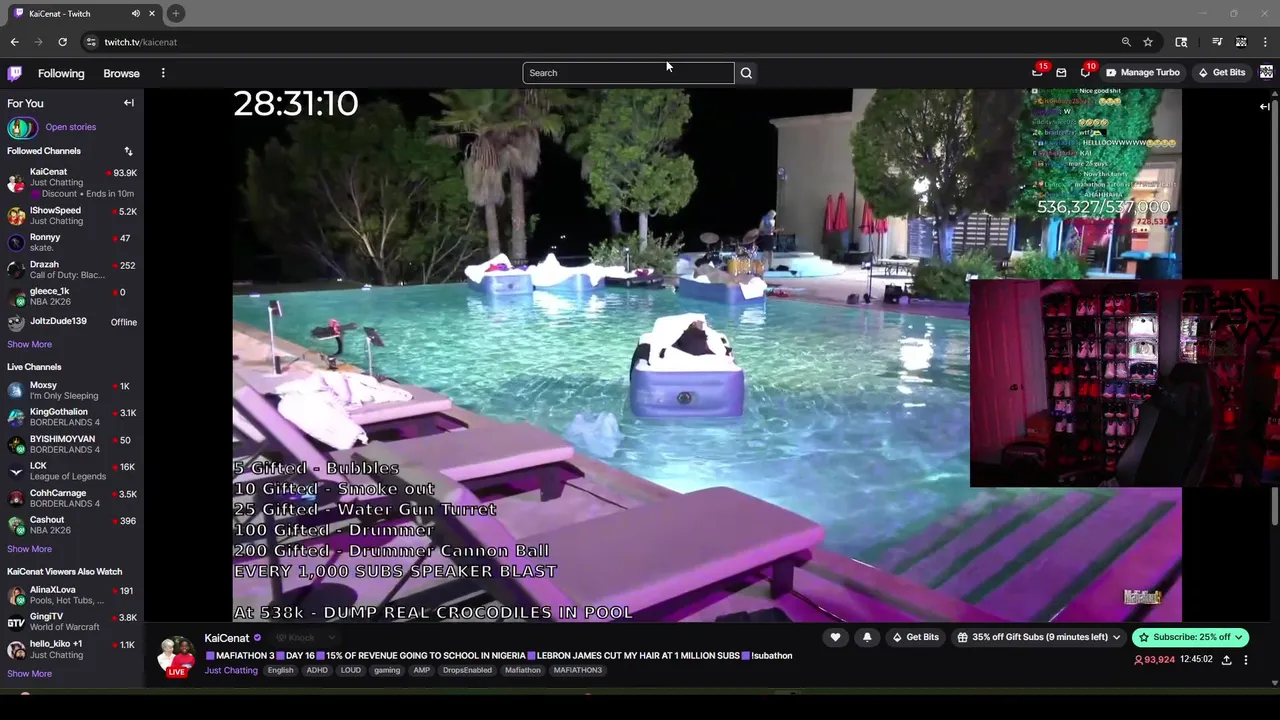This screenshot has width=1280, height=720.
Task: Open the Whispers inbox icon
Action: (x=1061, y=73)
